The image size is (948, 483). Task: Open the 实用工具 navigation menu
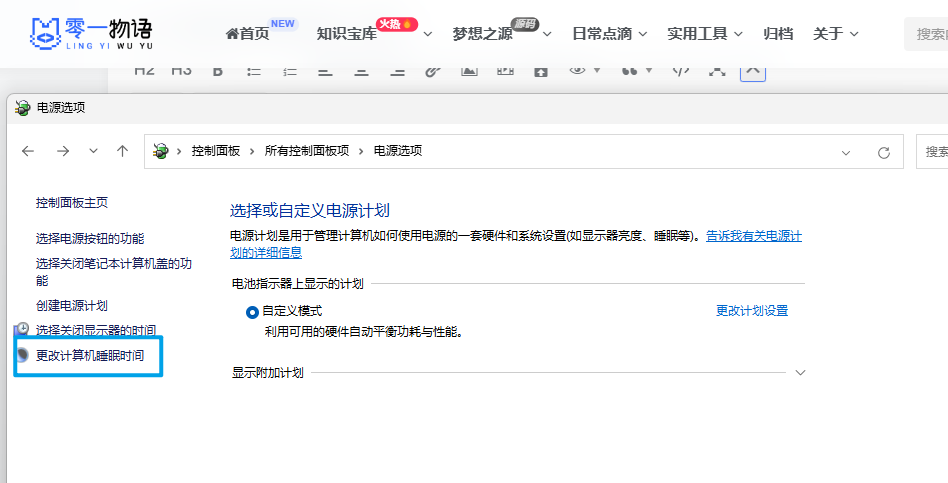[x=705, y=34]
